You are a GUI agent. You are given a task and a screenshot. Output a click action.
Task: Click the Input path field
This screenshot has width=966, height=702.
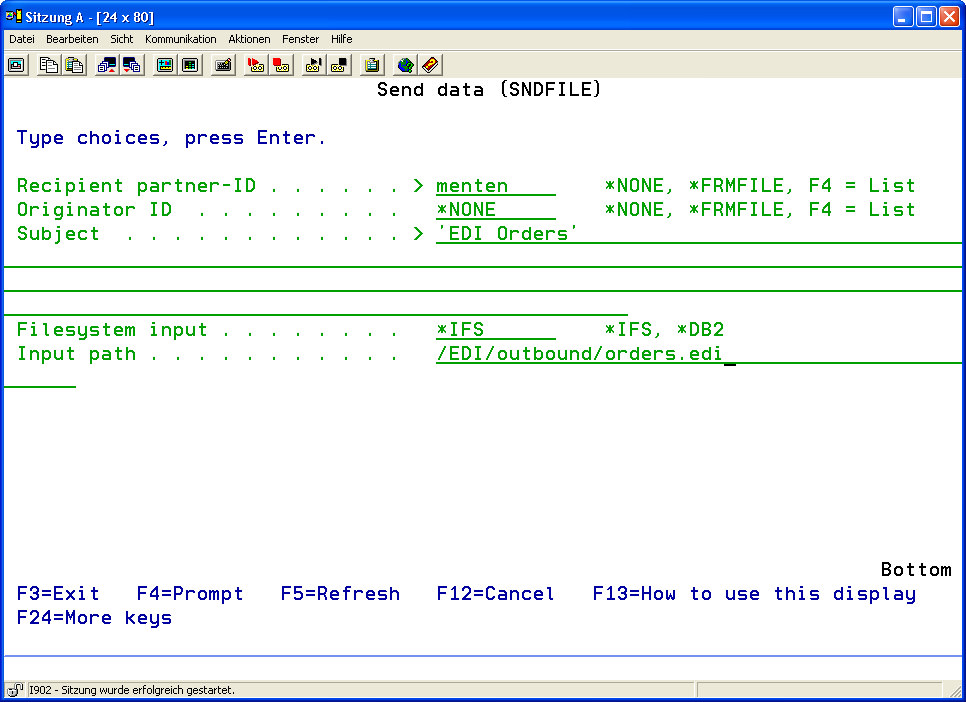coord(580,354)
